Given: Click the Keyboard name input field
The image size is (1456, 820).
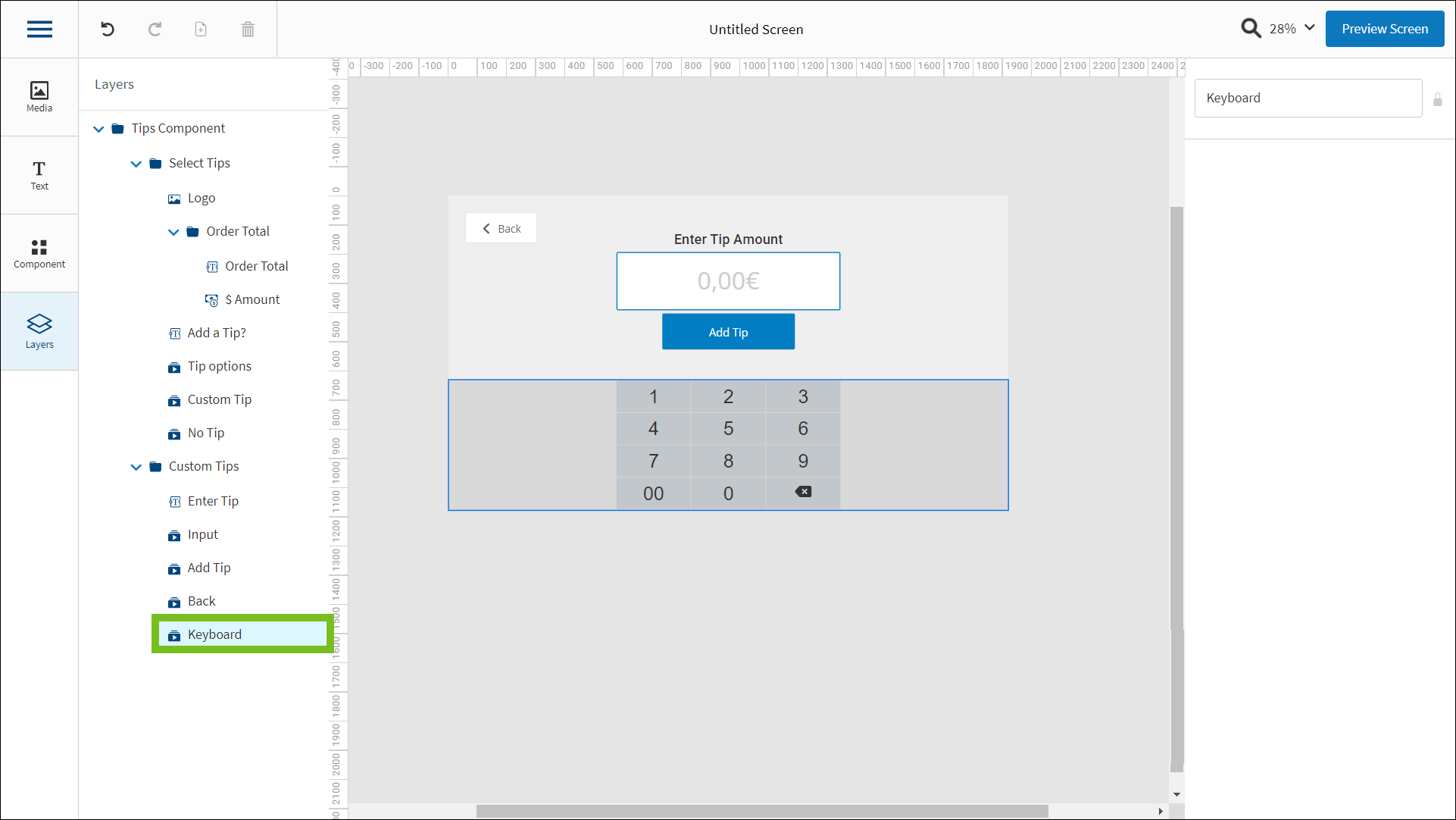Looking at the screenshot, I should [1308, 99].
